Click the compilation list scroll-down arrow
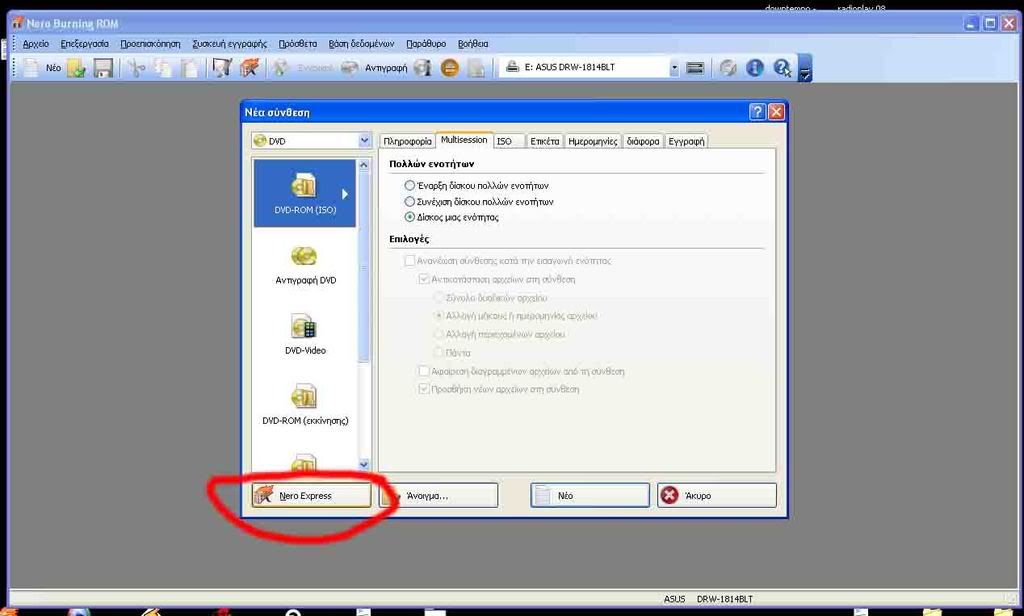This screenshot has height=616, width=1024. click(x=364, y=464)
